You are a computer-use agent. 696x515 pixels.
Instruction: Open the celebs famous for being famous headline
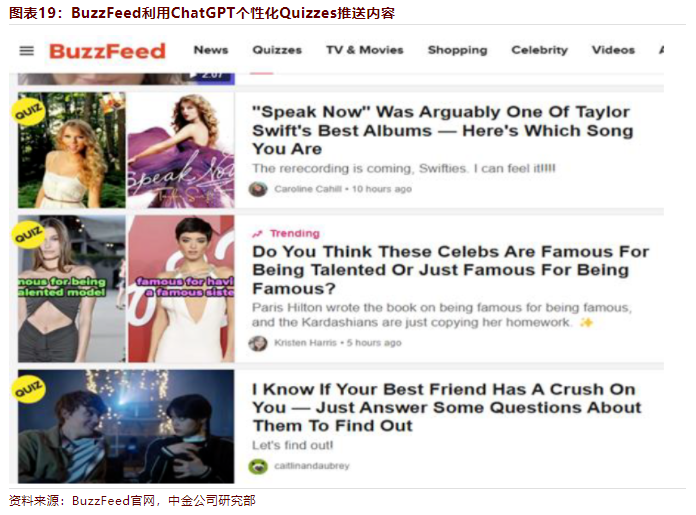tap(451, 270)
